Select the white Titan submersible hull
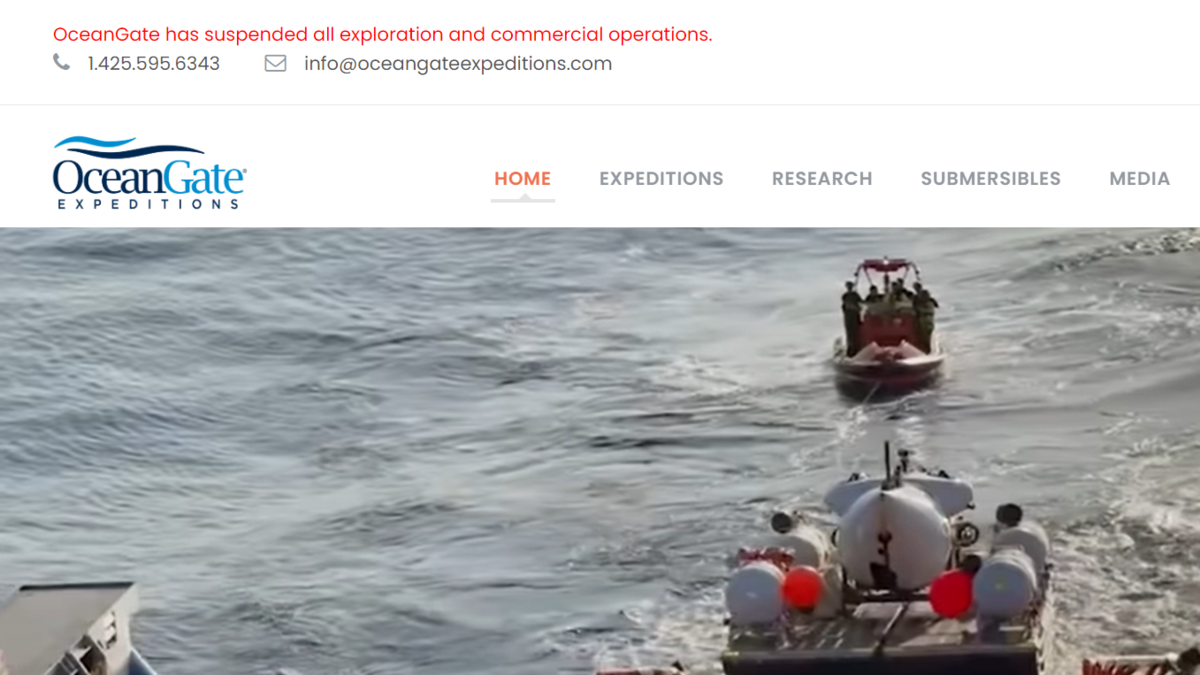Screen dimensions: 1200x675 click(893, 535)
